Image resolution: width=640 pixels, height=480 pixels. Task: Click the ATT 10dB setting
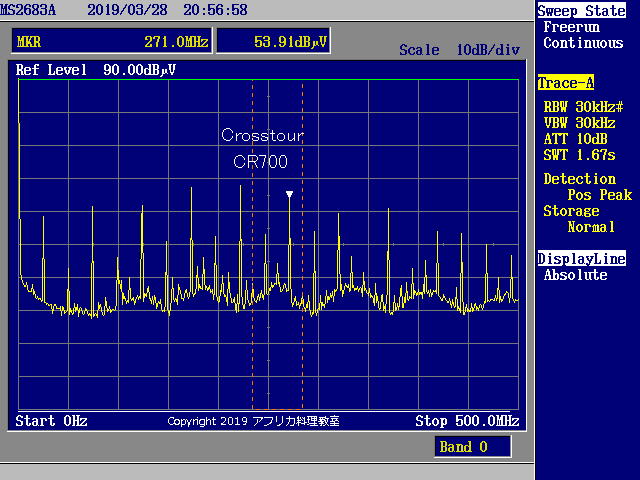click(x=576, y=139)
